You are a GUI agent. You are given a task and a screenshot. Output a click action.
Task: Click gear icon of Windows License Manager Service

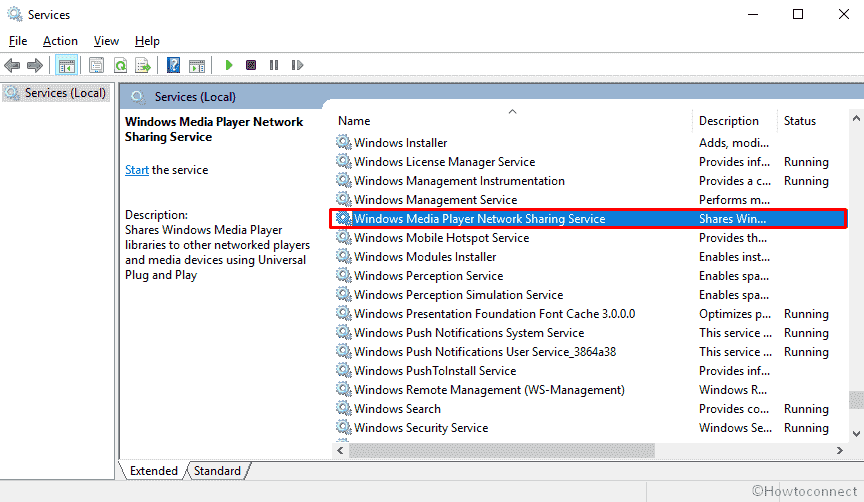(344, 161)
